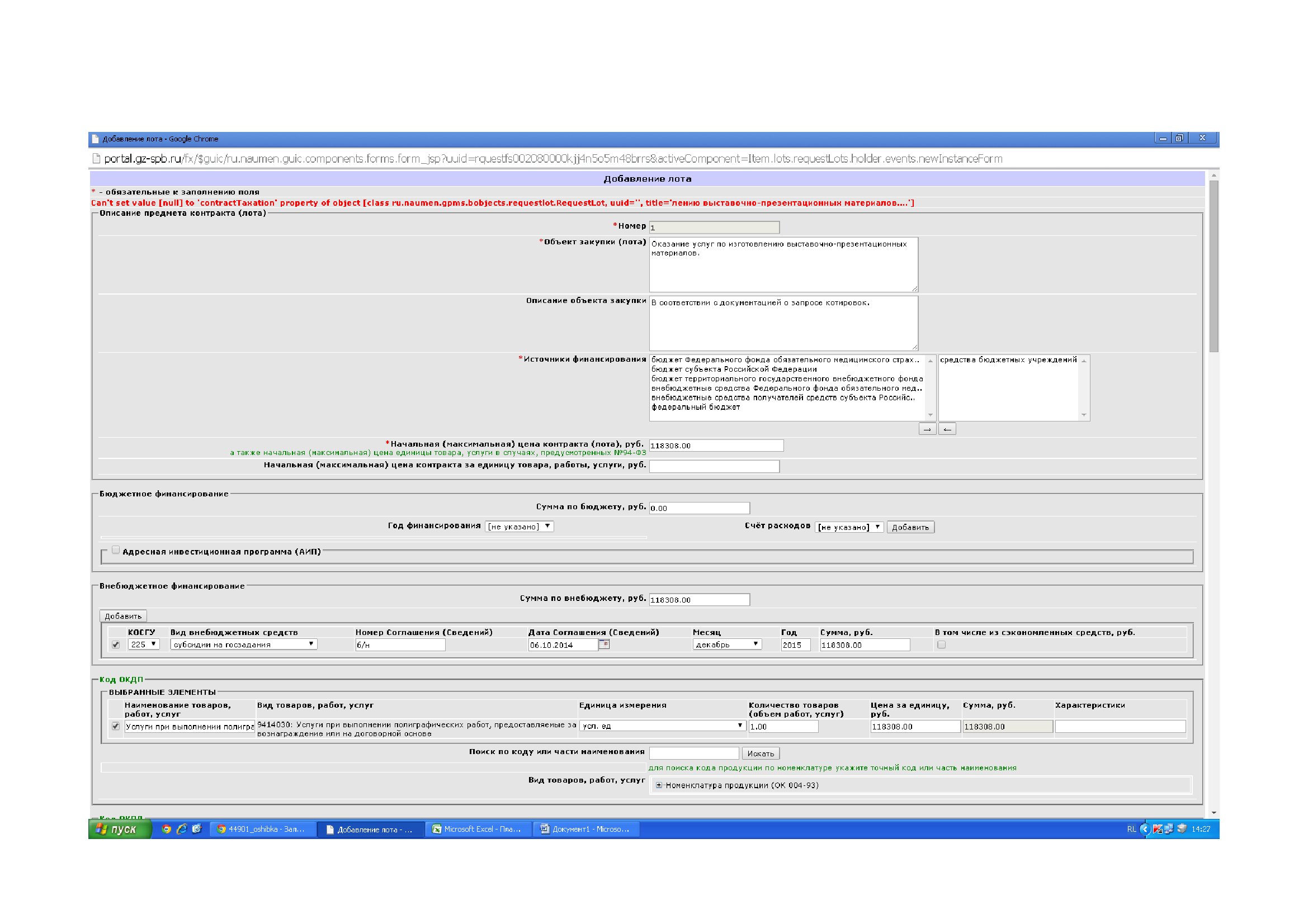The image size is (1308, 924).
Task: Tick the сэкономленных средств checkbox
Action: click(941, 645)
